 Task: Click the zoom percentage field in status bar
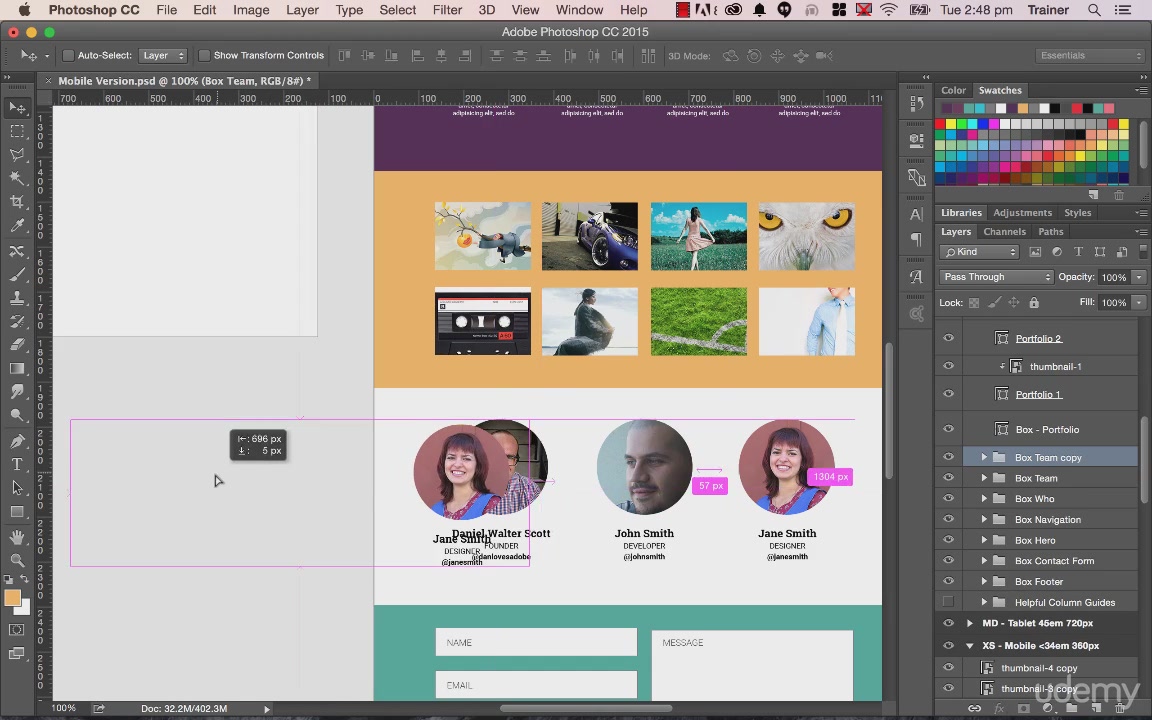(x=64, y=708)
